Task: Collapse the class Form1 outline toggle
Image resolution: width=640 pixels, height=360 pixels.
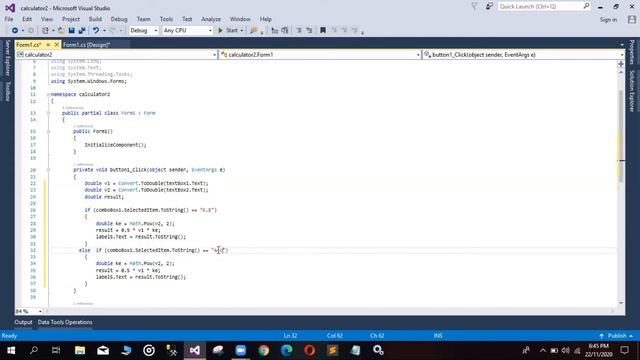Action: pos(48,113)
